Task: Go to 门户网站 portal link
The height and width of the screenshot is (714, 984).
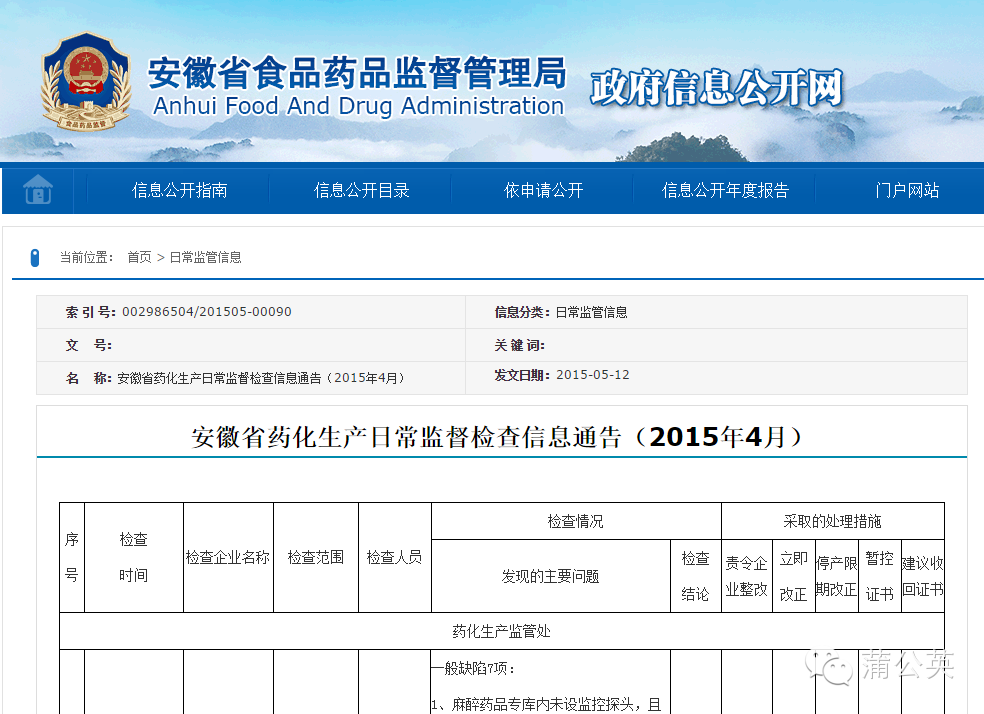Action: 907,190
